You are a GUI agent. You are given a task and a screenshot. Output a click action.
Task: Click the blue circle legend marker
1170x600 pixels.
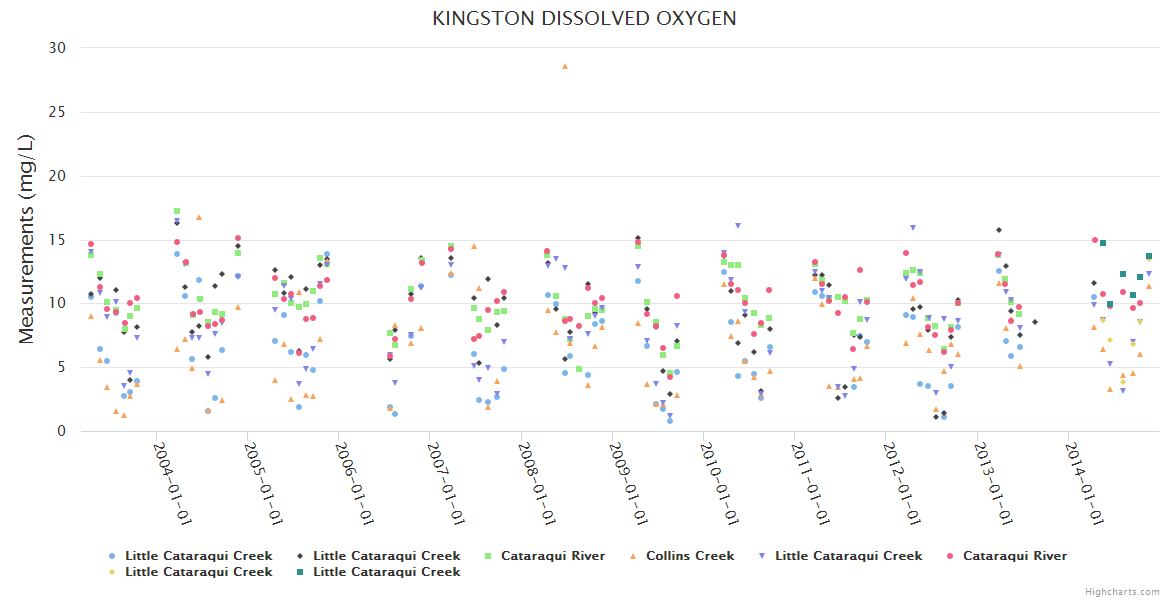112,556
